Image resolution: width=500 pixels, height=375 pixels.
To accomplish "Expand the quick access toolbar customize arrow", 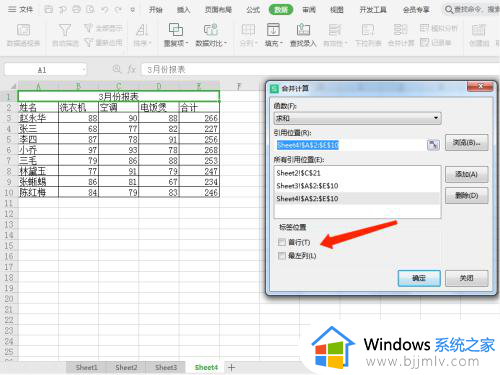I will 133,10.
